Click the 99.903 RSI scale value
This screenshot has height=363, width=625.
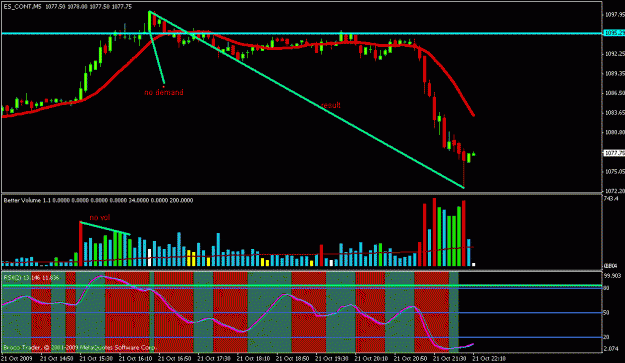[x=613, y=276]
